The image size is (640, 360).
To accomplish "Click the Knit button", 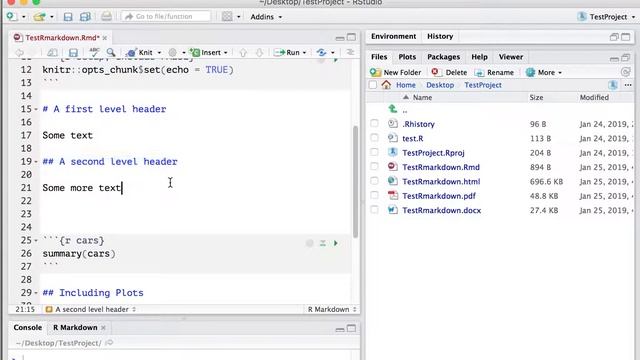I will click(140, 53).
